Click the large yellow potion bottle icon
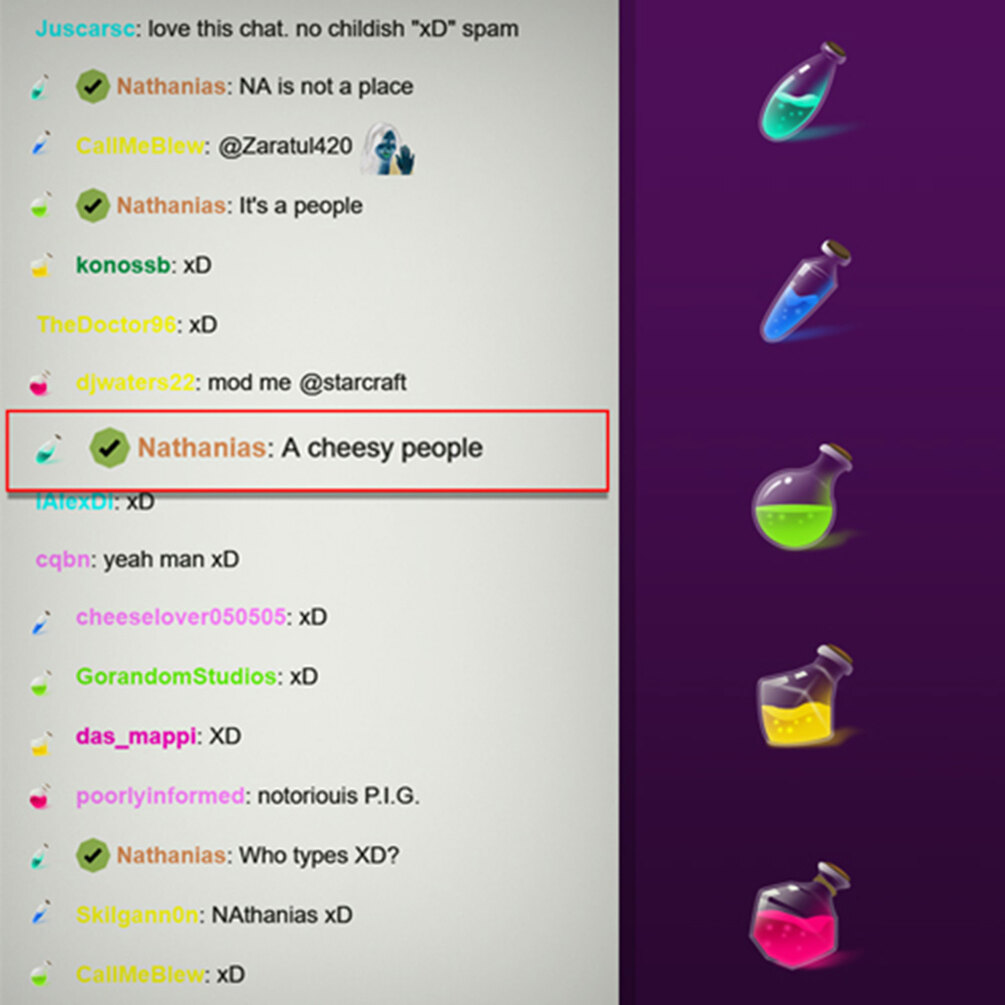 click(804, 695)
